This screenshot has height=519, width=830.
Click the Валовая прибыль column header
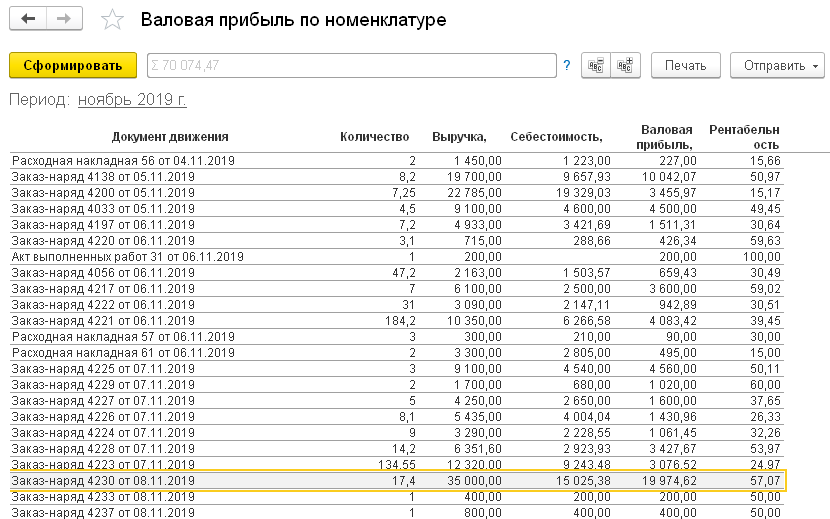667,137
